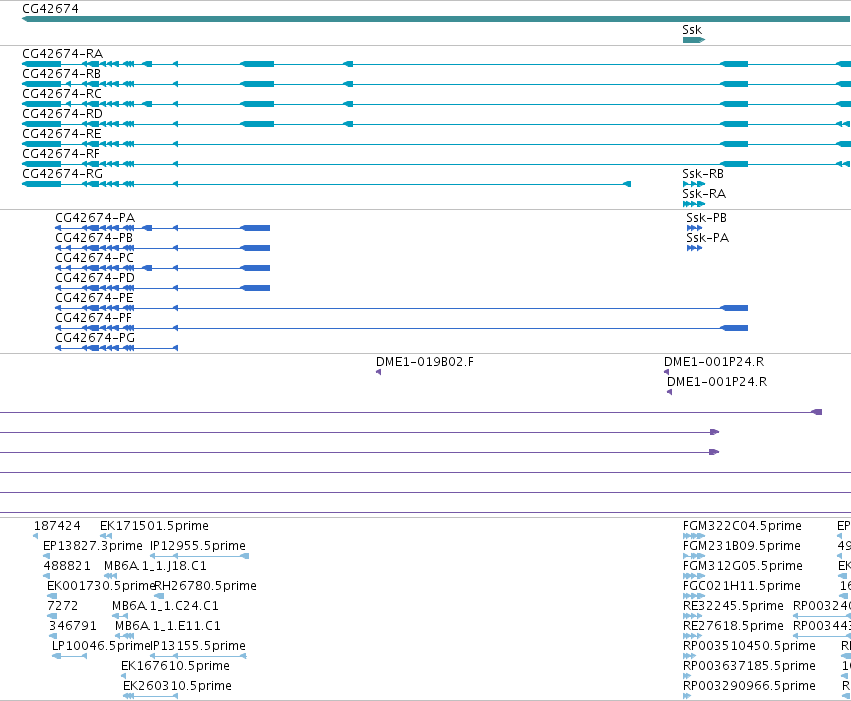This screenshot has height=701, width=851.
Task: Click the 7272 feature label
Action: point(62,607)
